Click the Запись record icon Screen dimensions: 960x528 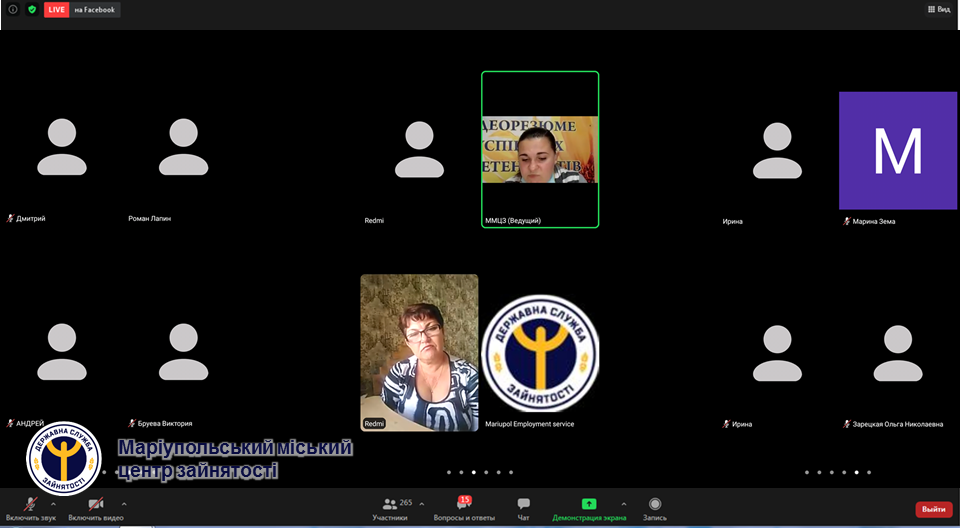click(655, 506)
